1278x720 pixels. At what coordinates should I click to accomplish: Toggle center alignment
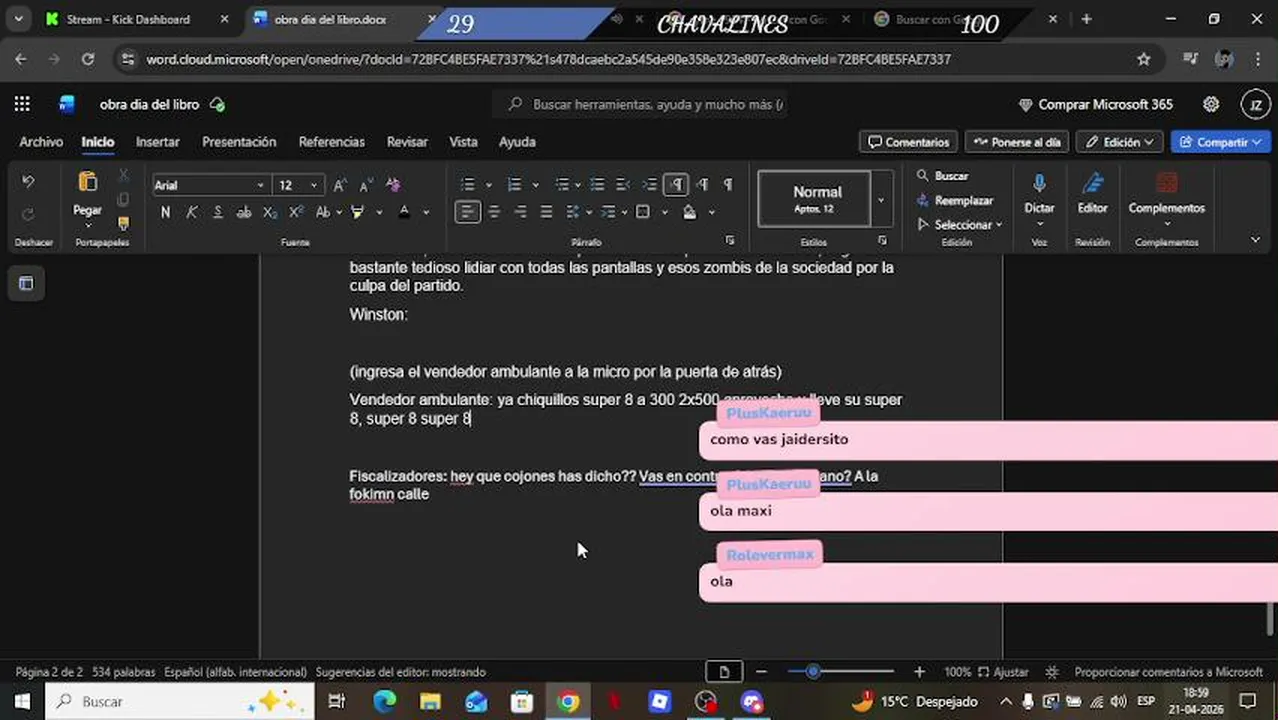coord(494,212)
